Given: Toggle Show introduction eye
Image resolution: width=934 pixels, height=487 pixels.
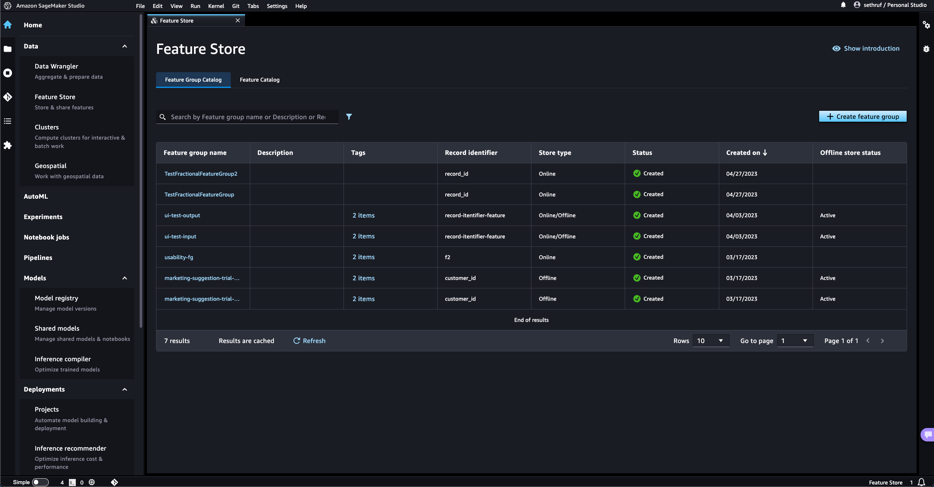Looking at the screenshot, I should pyautogui.click(x=836, y=48).
